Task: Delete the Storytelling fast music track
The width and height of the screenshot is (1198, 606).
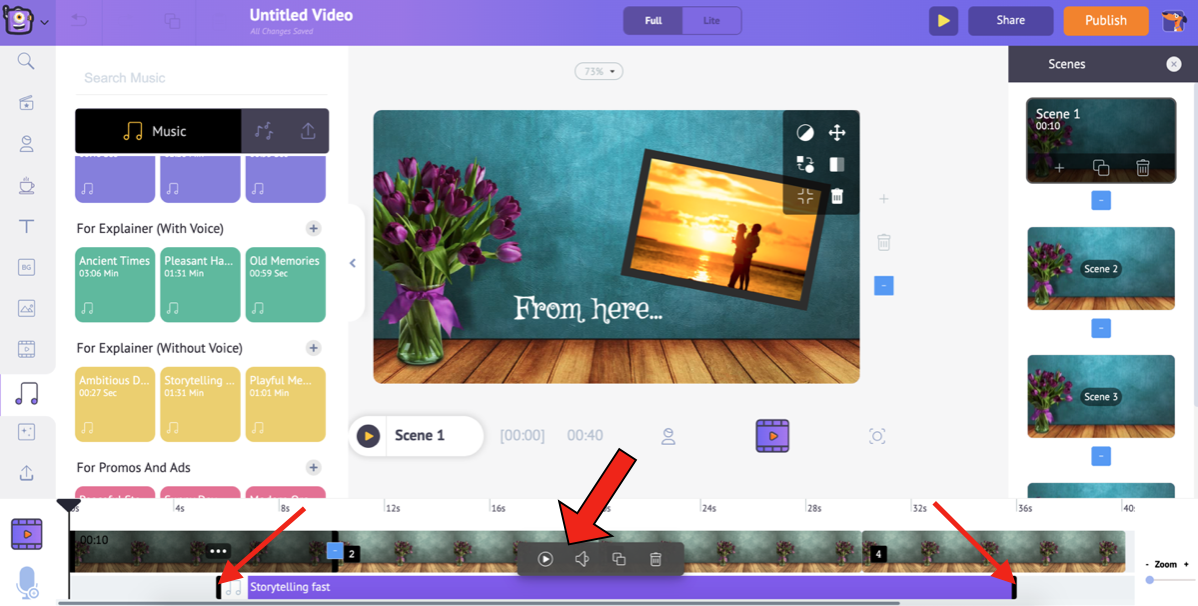Action: coord(656,559)
